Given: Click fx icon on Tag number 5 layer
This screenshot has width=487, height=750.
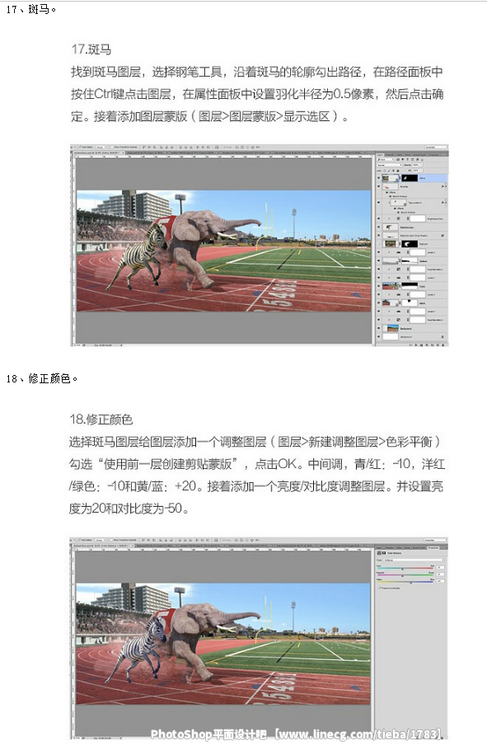Looking at the screenshot, I should pyautogui.click(x=442, y=202).
